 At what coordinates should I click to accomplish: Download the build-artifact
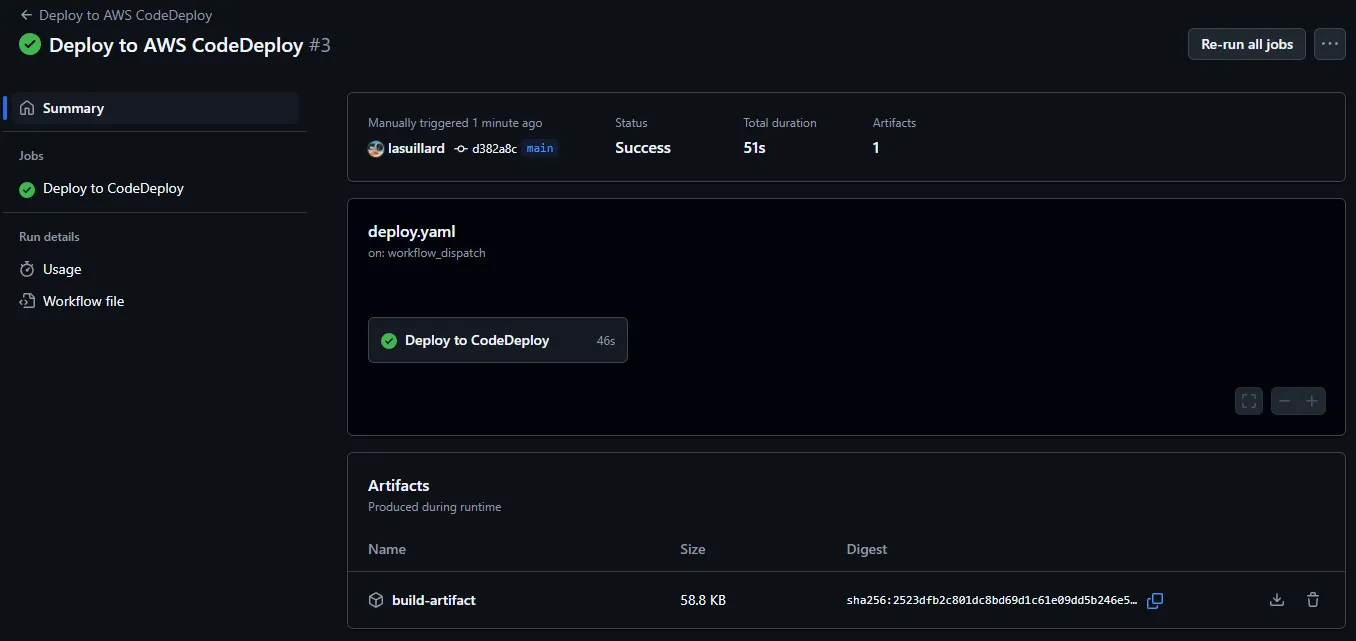1276,599
